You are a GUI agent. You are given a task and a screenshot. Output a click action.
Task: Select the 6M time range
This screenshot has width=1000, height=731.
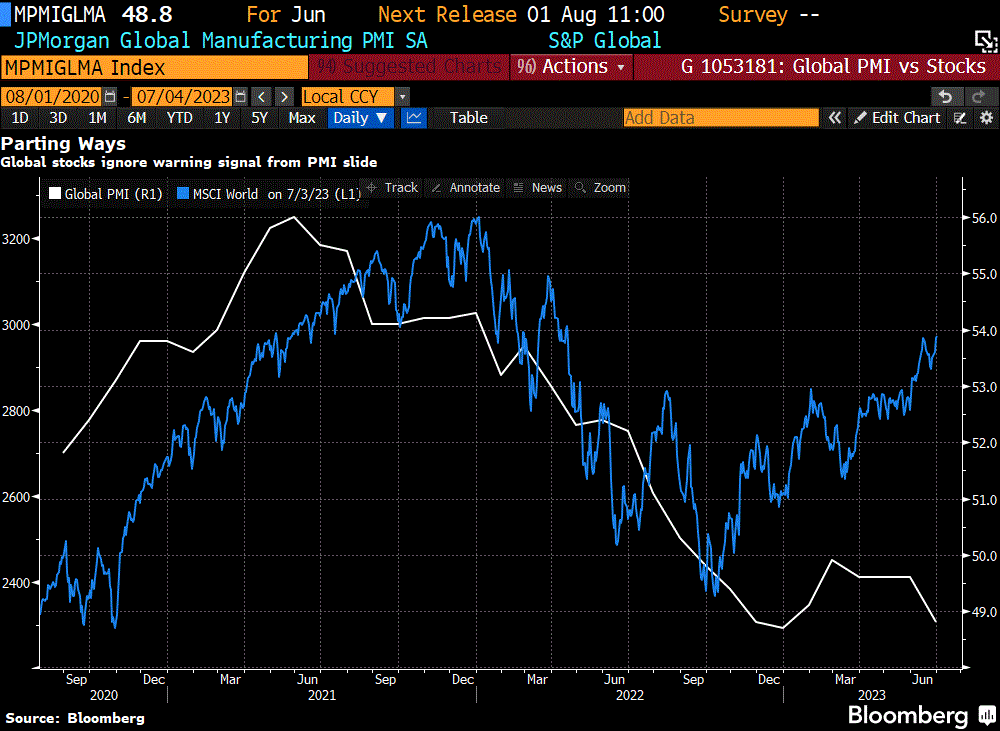click(136, 118)
